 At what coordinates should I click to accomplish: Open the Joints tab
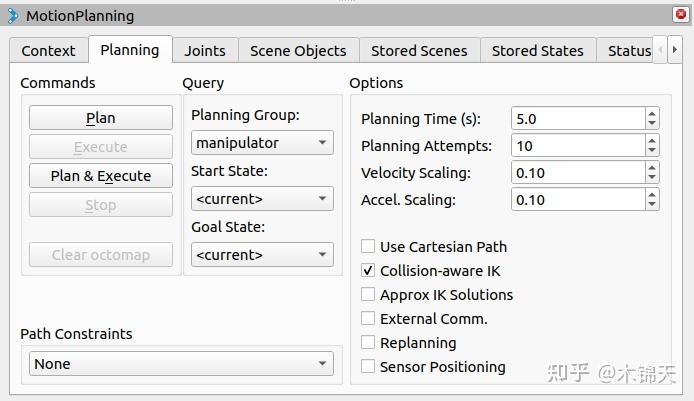click(205, 51)
